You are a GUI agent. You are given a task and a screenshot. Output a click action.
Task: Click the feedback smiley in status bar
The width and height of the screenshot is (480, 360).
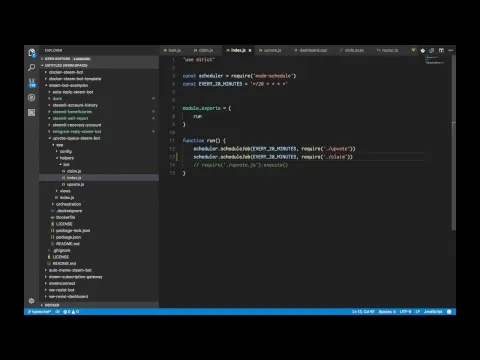(x=449, y=312)
